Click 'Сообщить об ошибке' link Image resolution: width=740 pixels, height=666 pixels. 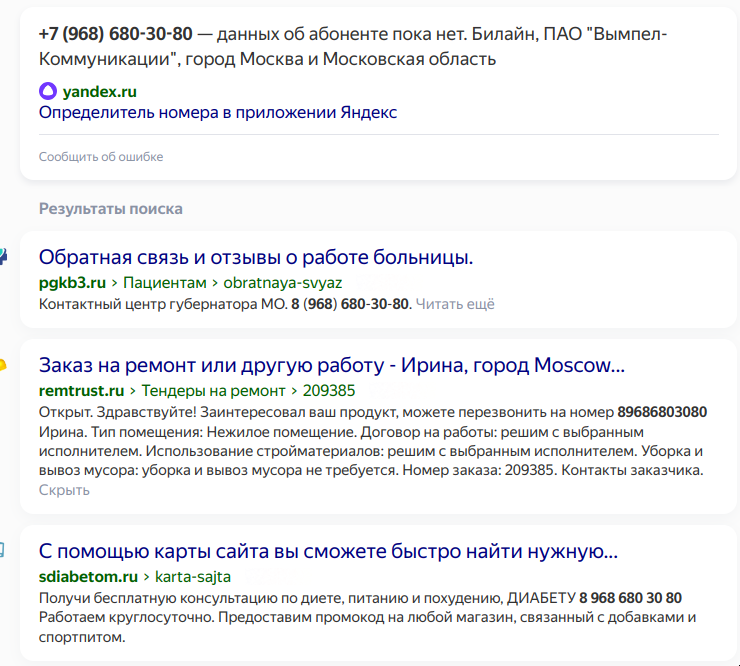coord(101,157)
